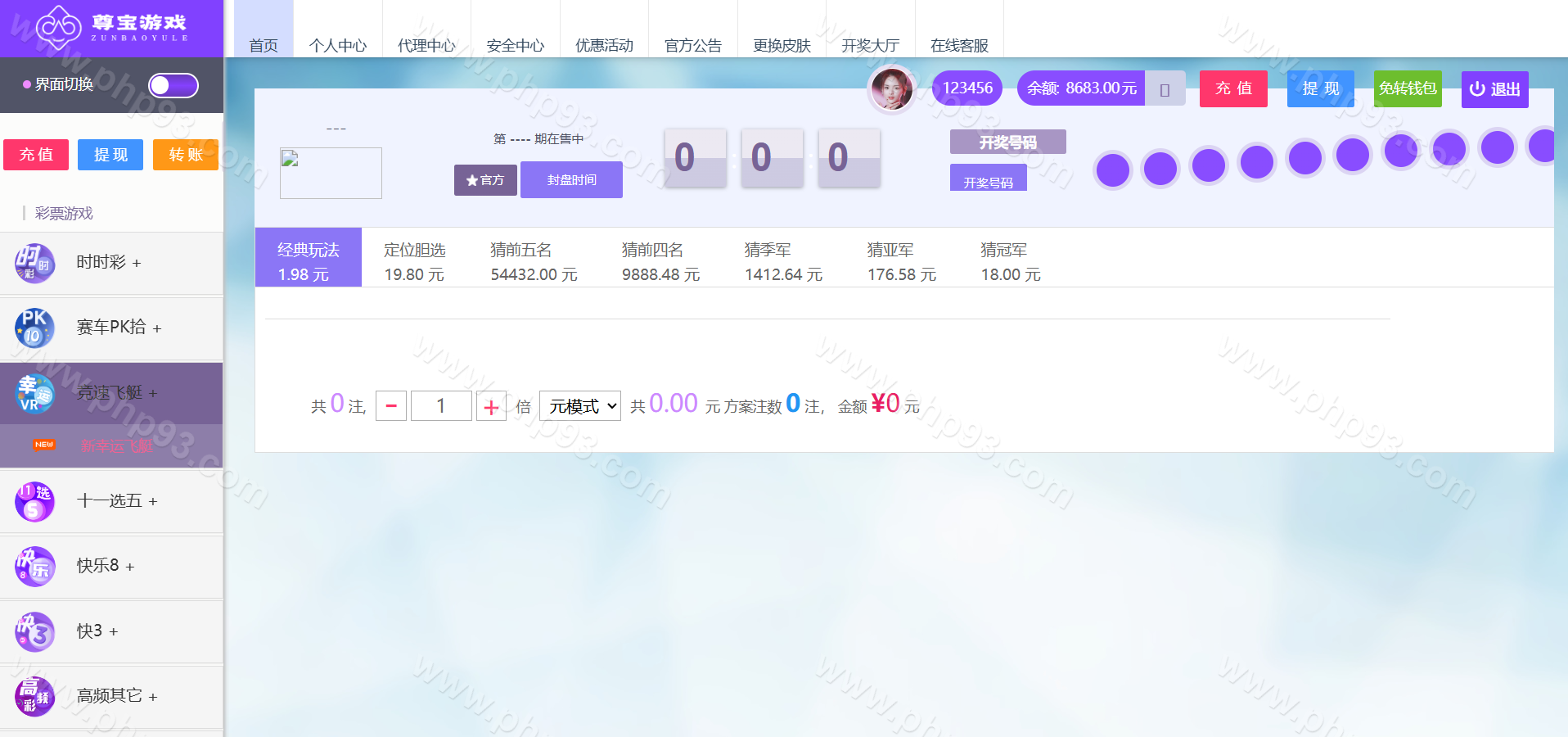Click the balance refresh icon beside 余额
This screenshot has height=737, width=1568.
click(1165, 89)
